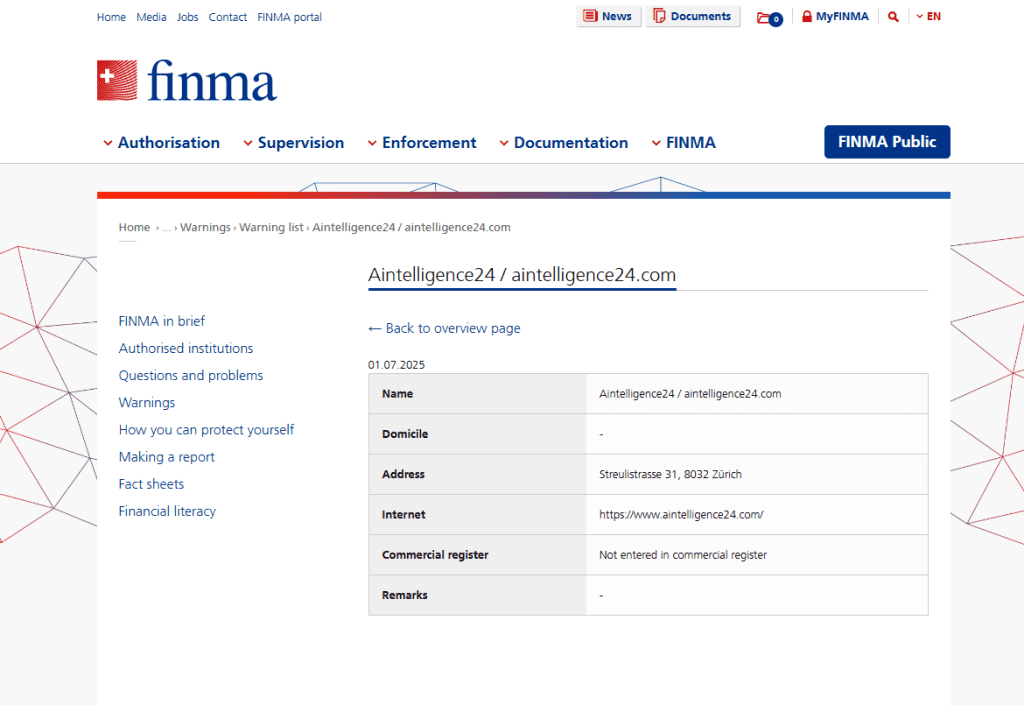Open the Enforcement main menu
The width and height of the screenshot is (1024, 705).
[x=429, y=143]
